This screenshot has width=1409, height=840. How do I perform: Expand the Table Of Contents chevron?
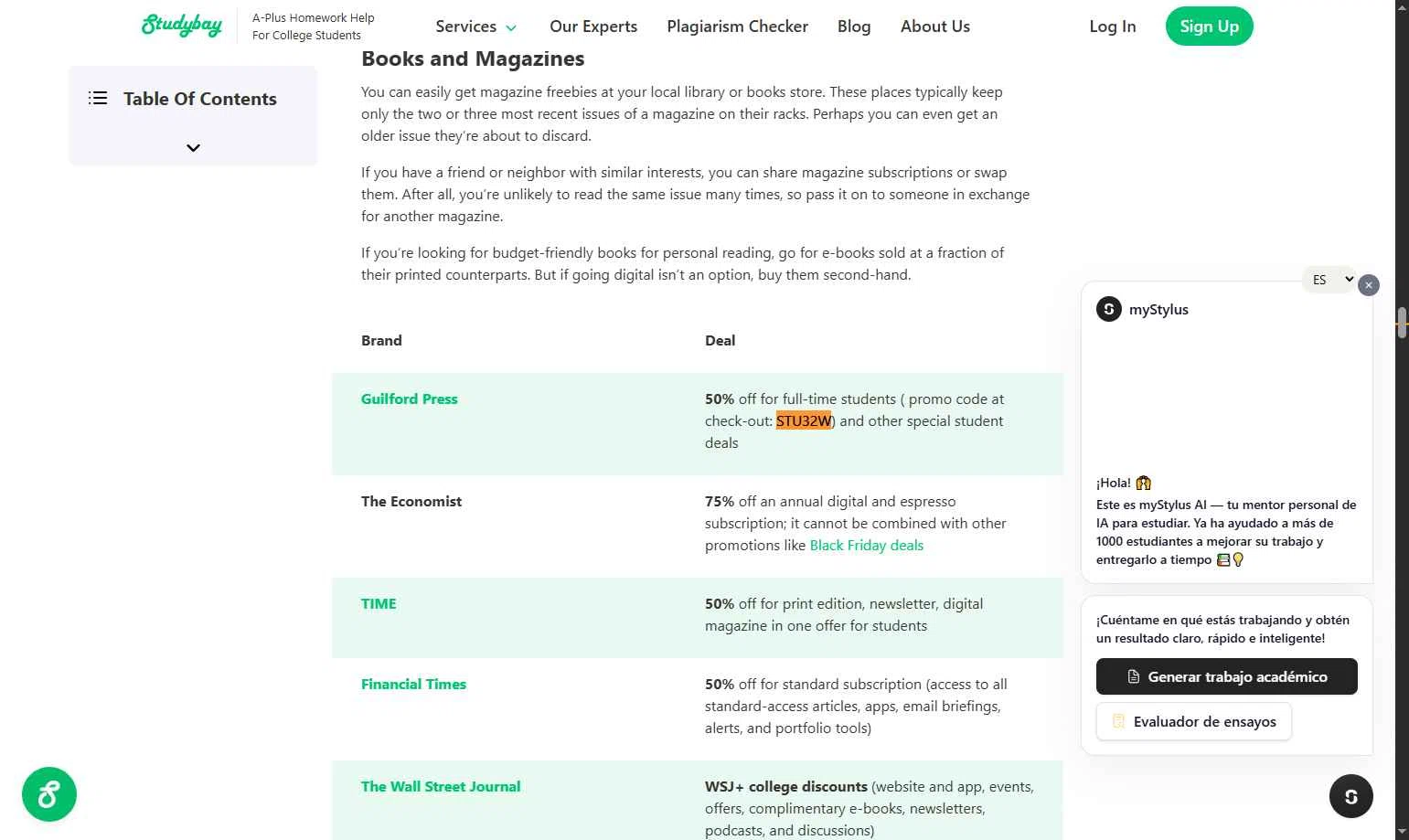(193, 148)
